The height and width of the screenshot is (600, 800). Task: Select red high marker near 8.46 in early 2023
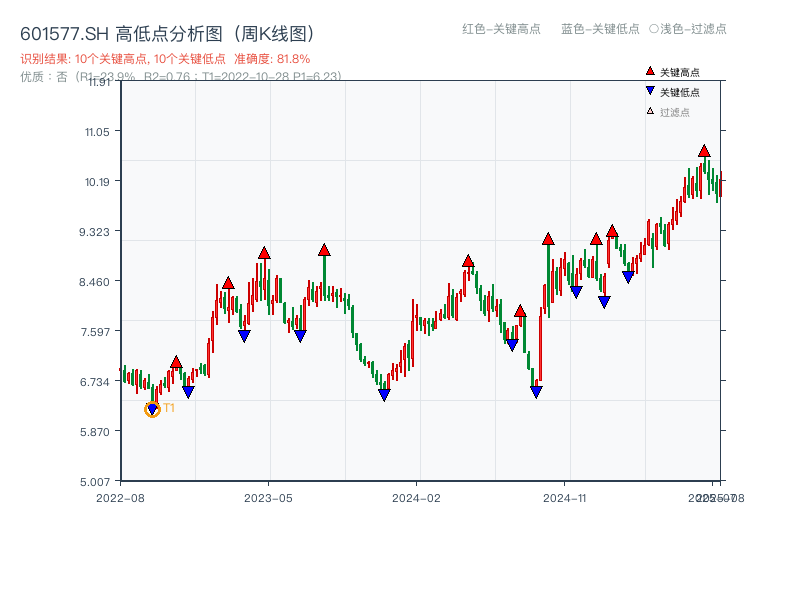coord(228,283)
